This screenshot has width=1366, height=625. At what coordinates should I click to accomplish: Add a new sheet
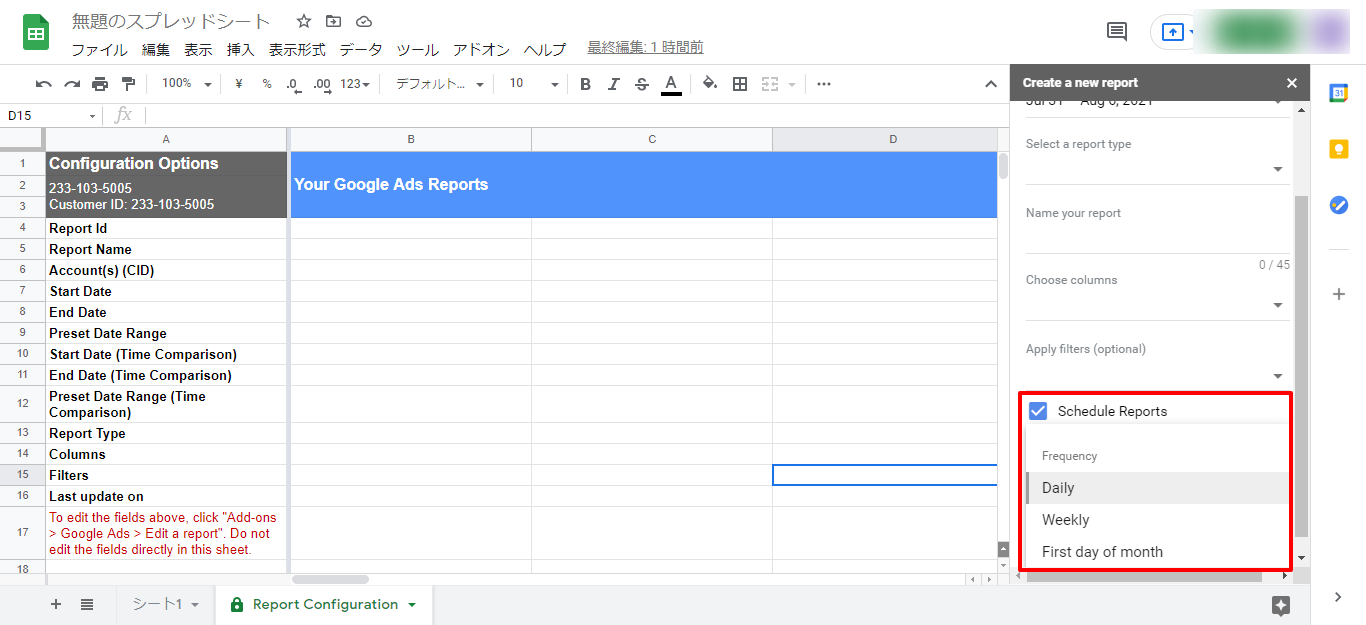point(56,604)
